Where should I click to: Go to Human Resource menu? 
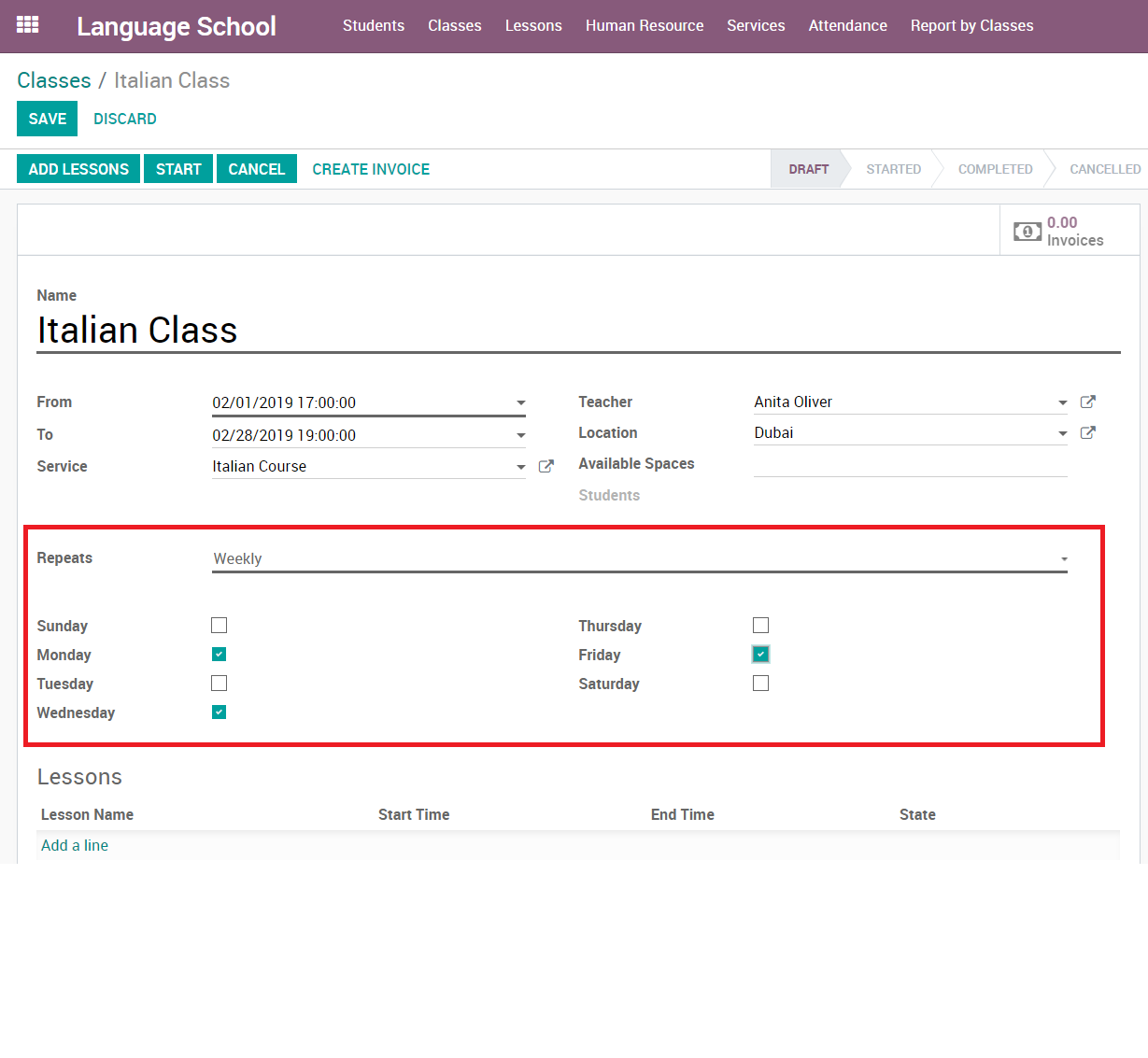click(x=644, y=25)
